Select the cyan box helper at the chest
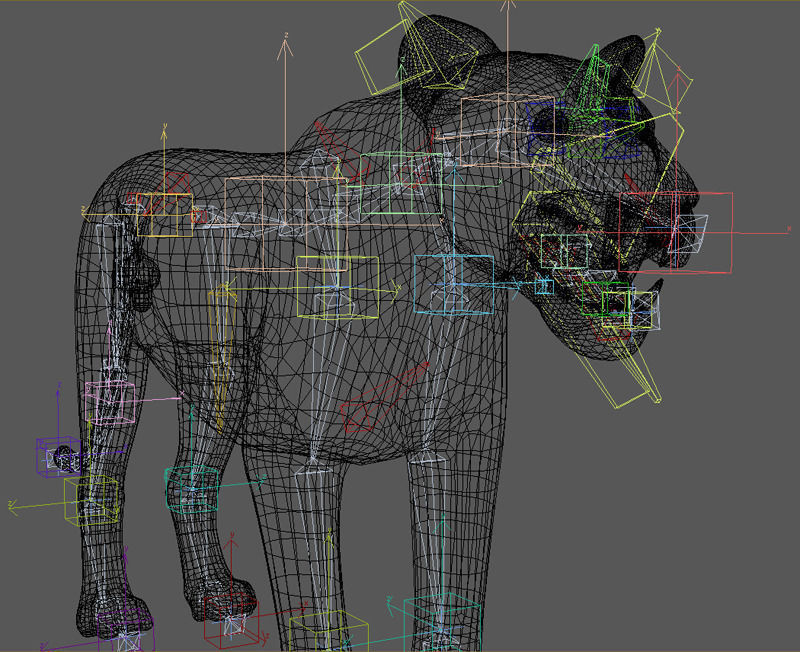 (x=454, y=284)
